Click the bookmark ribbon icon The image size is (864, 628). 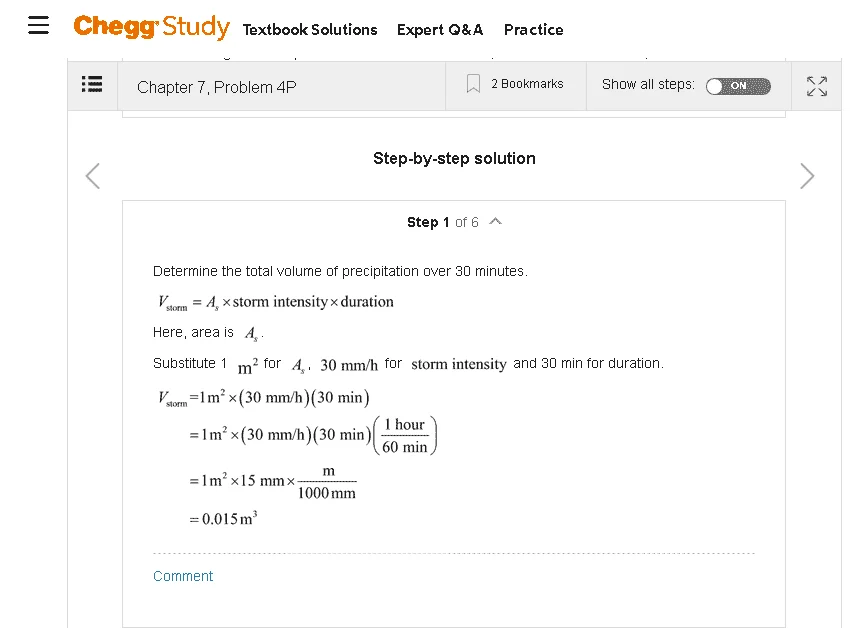tap(473, 84)
